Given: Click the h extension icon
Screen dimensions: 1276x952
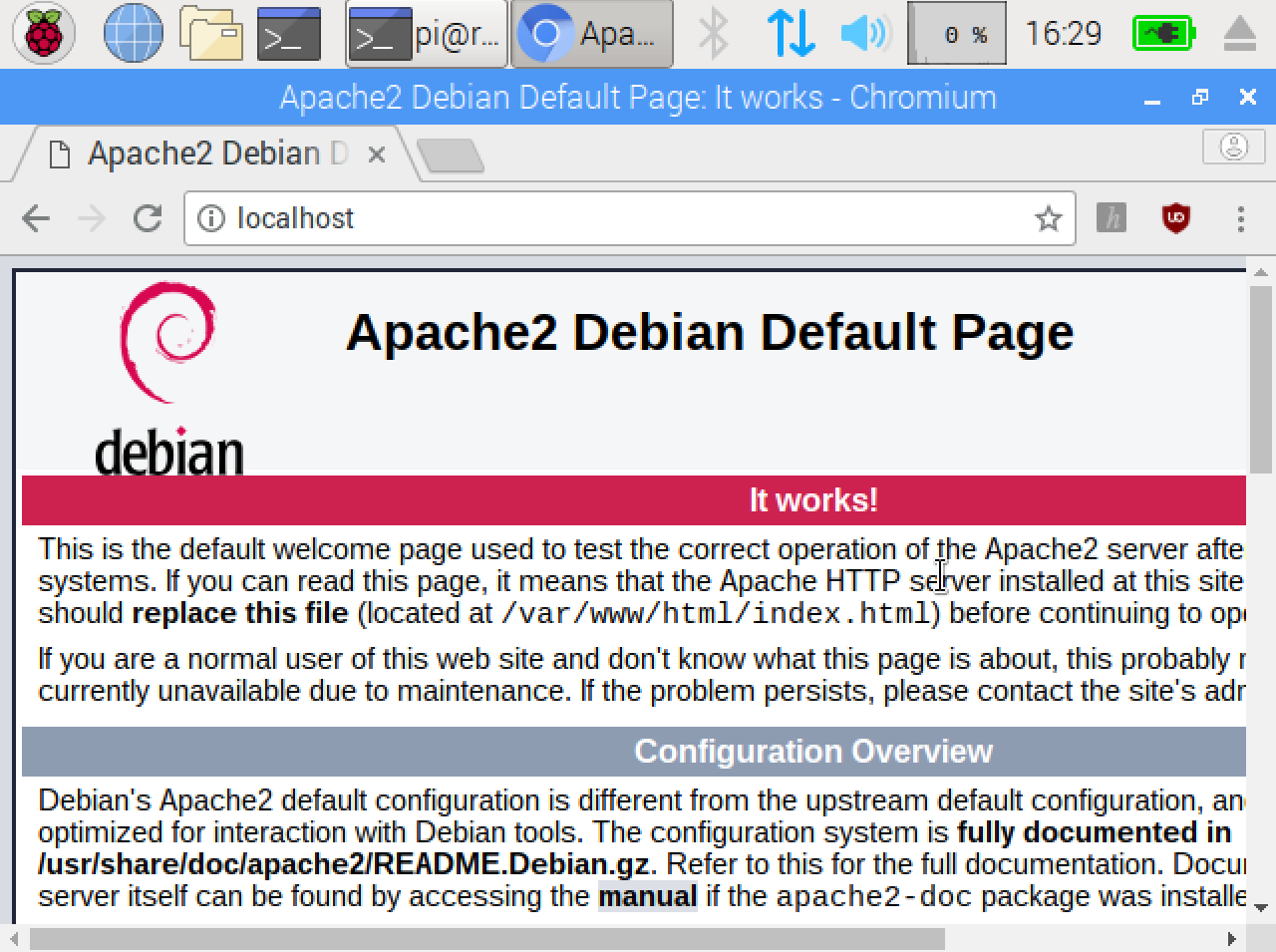Looking at the screenshot, I should [x=1112, y=218].
